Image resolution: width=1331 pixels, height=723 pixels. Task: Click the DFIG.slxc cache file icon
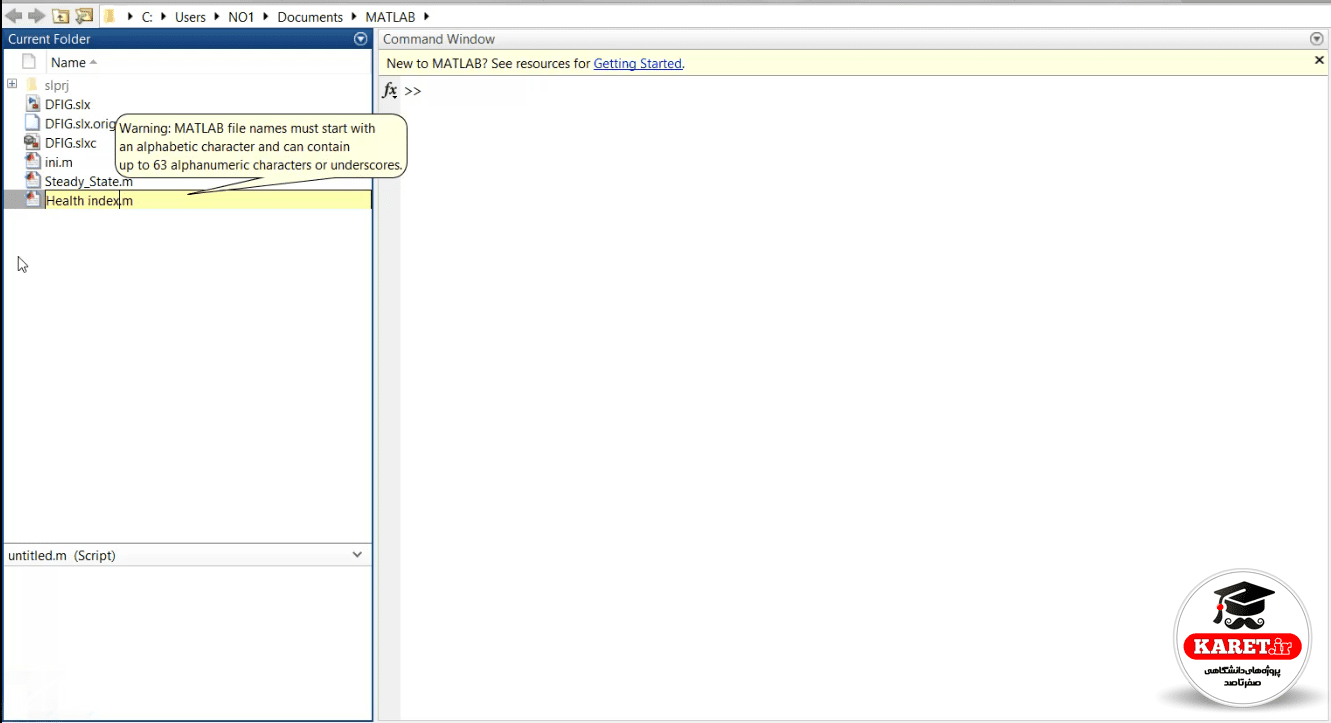(x=32, y=142)
